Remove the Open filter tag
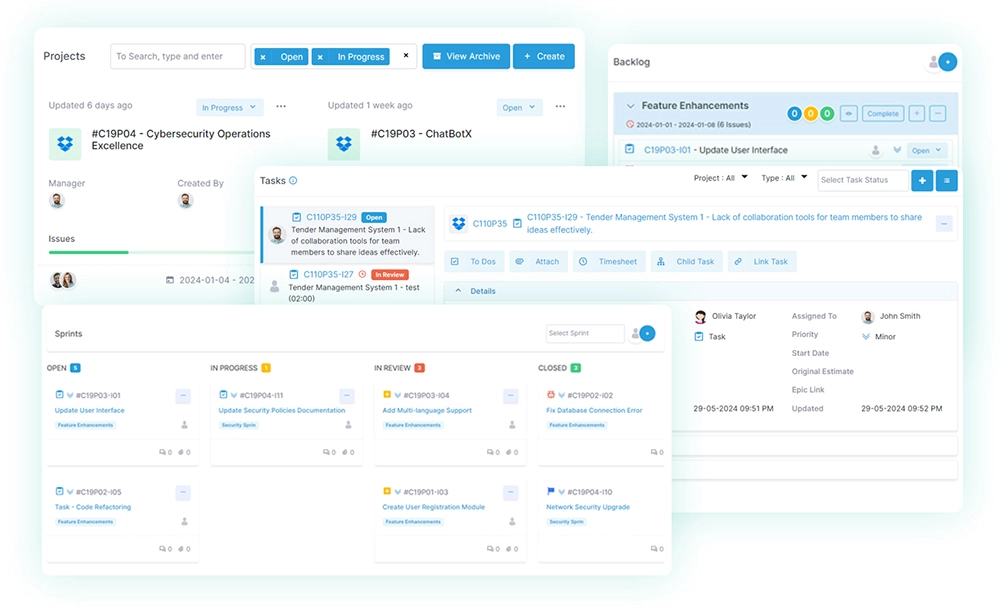This screenshot has height=614, width=1000. click(x=263, y=57)
